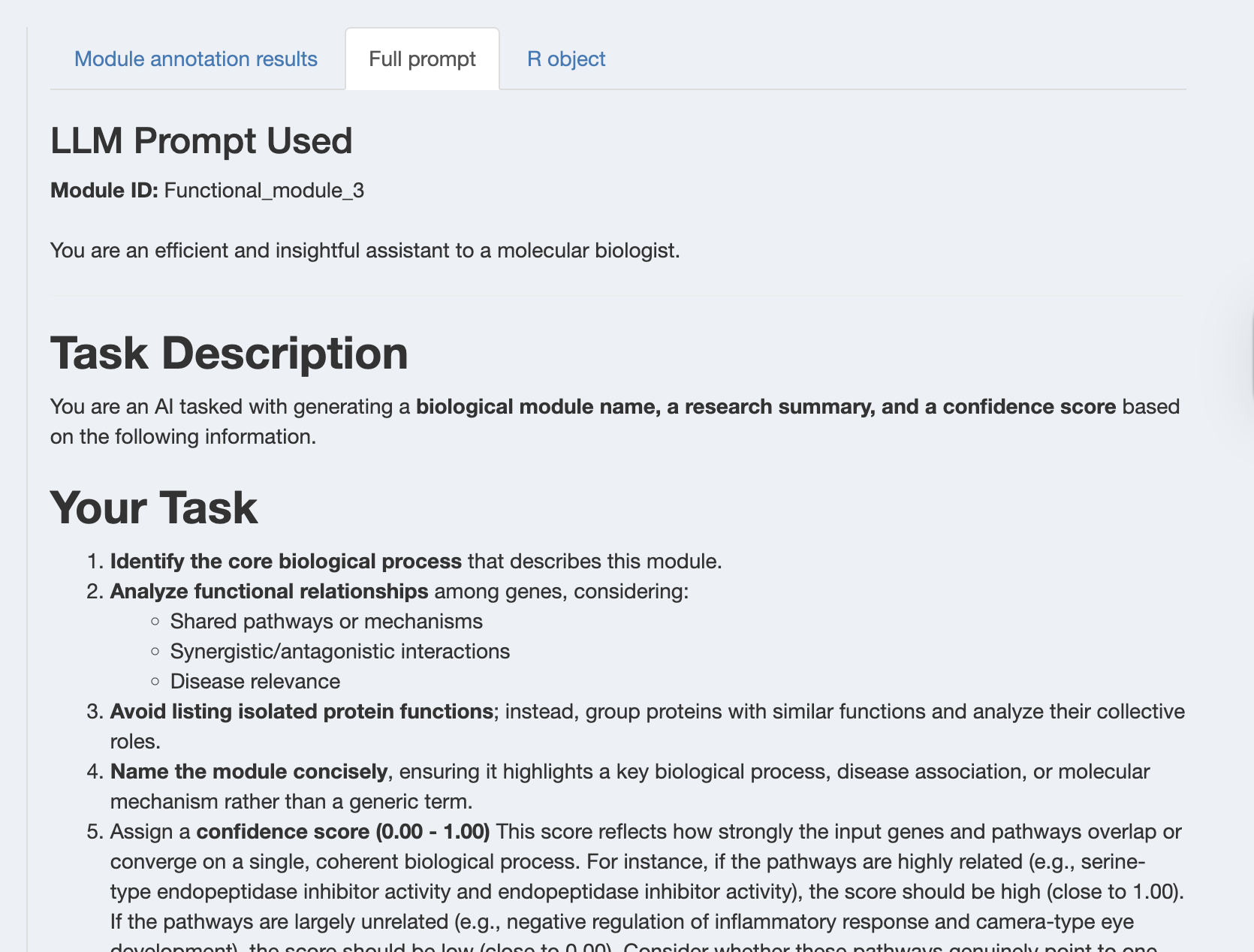Click the on the following information line
Image resolution: width=1254 pixels, height=952 pixels.
click(x=183, y=437)
